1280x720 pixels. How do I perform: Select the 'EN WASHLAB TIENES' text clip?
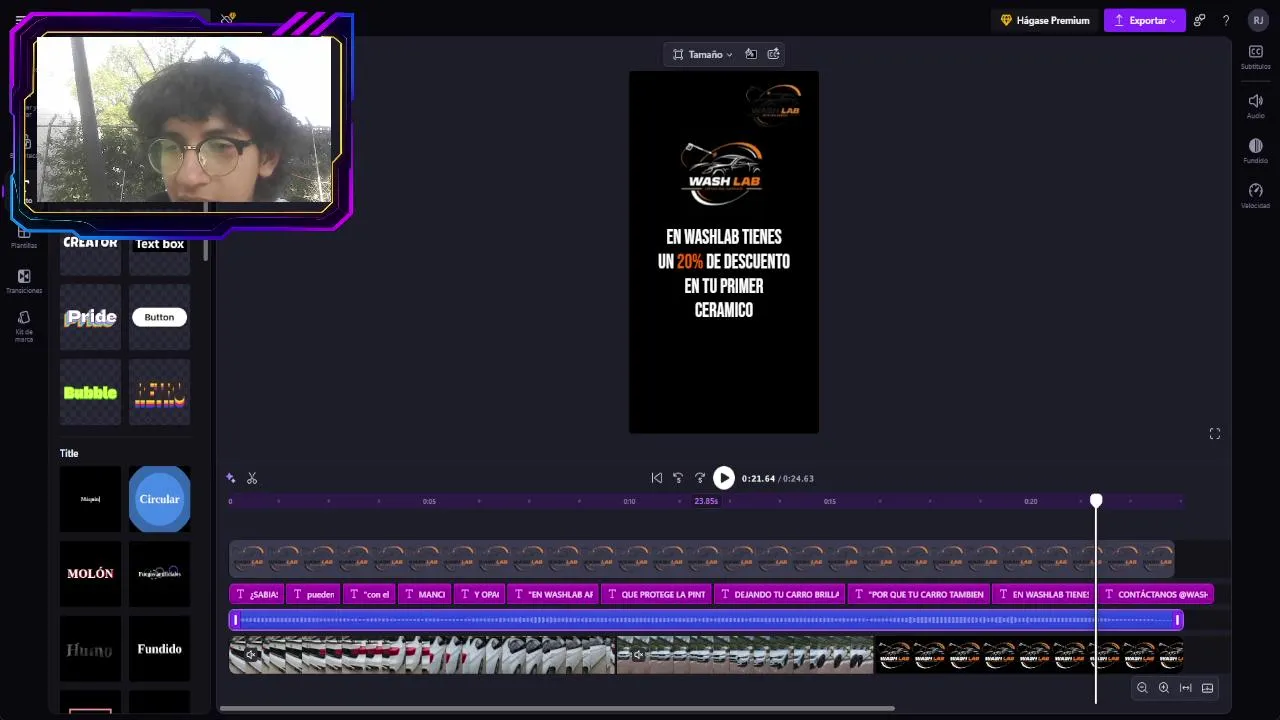coord(1043,594)
